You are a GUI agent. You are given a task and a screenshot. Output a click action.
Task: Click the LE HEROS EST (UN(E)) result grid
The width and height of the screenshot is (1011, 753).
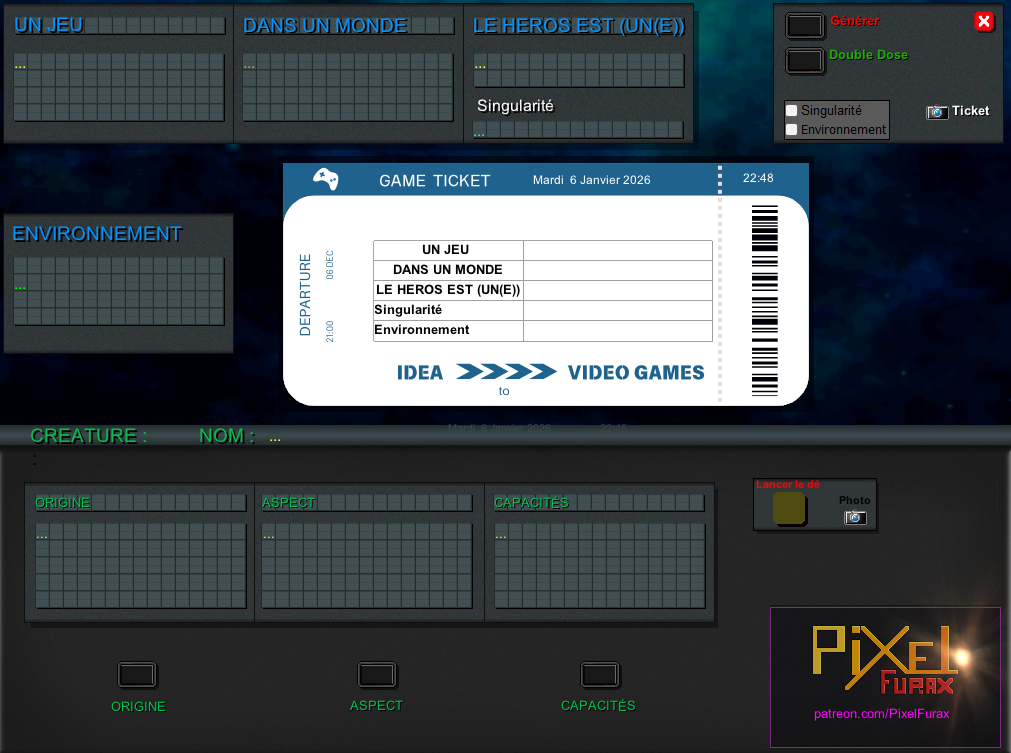pyautogui.click(x=579, y=70)
